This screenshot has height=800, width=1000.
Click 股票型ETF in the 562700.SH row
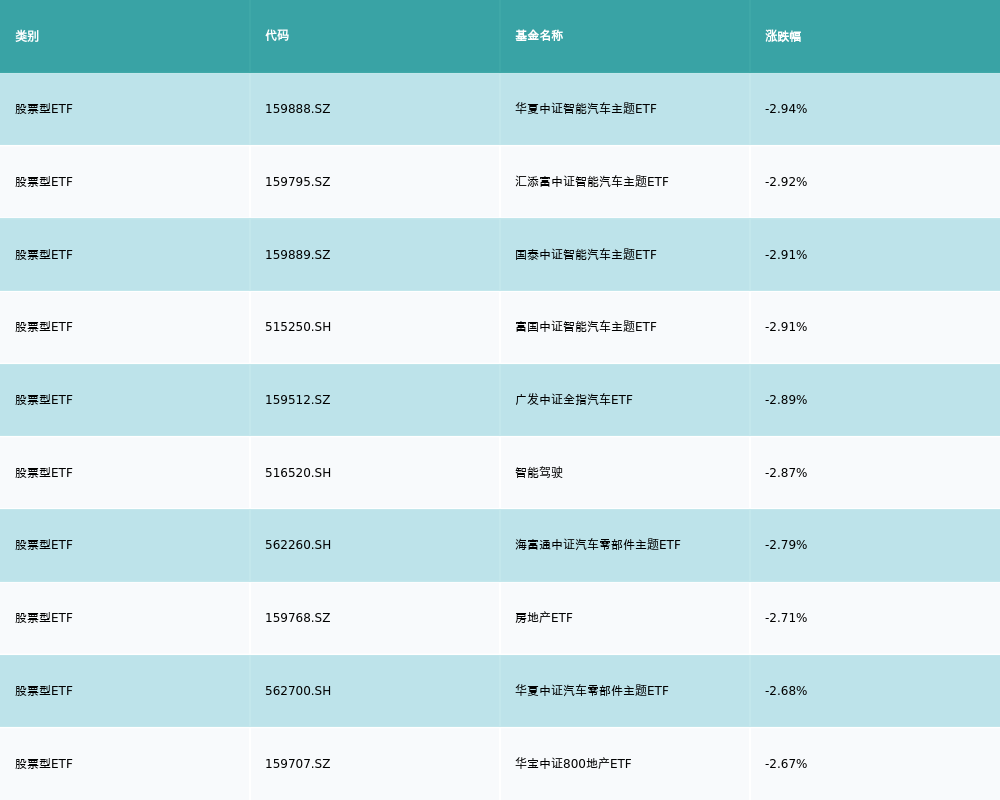coord(44,691)
